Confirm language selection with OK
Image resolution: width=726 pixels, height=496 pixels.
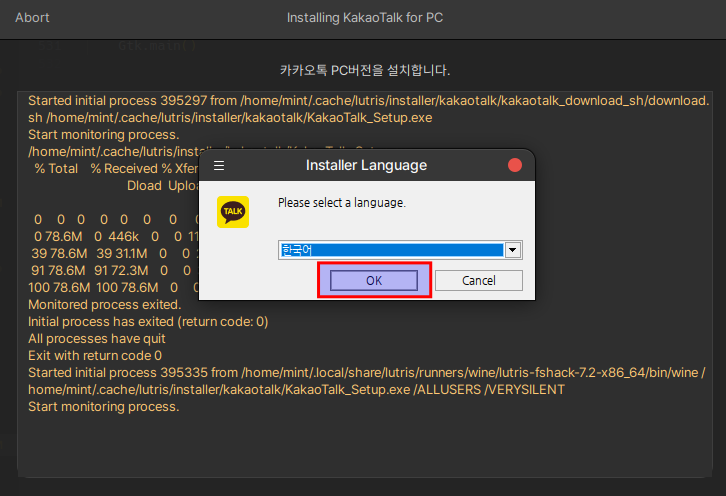point(374,281)
